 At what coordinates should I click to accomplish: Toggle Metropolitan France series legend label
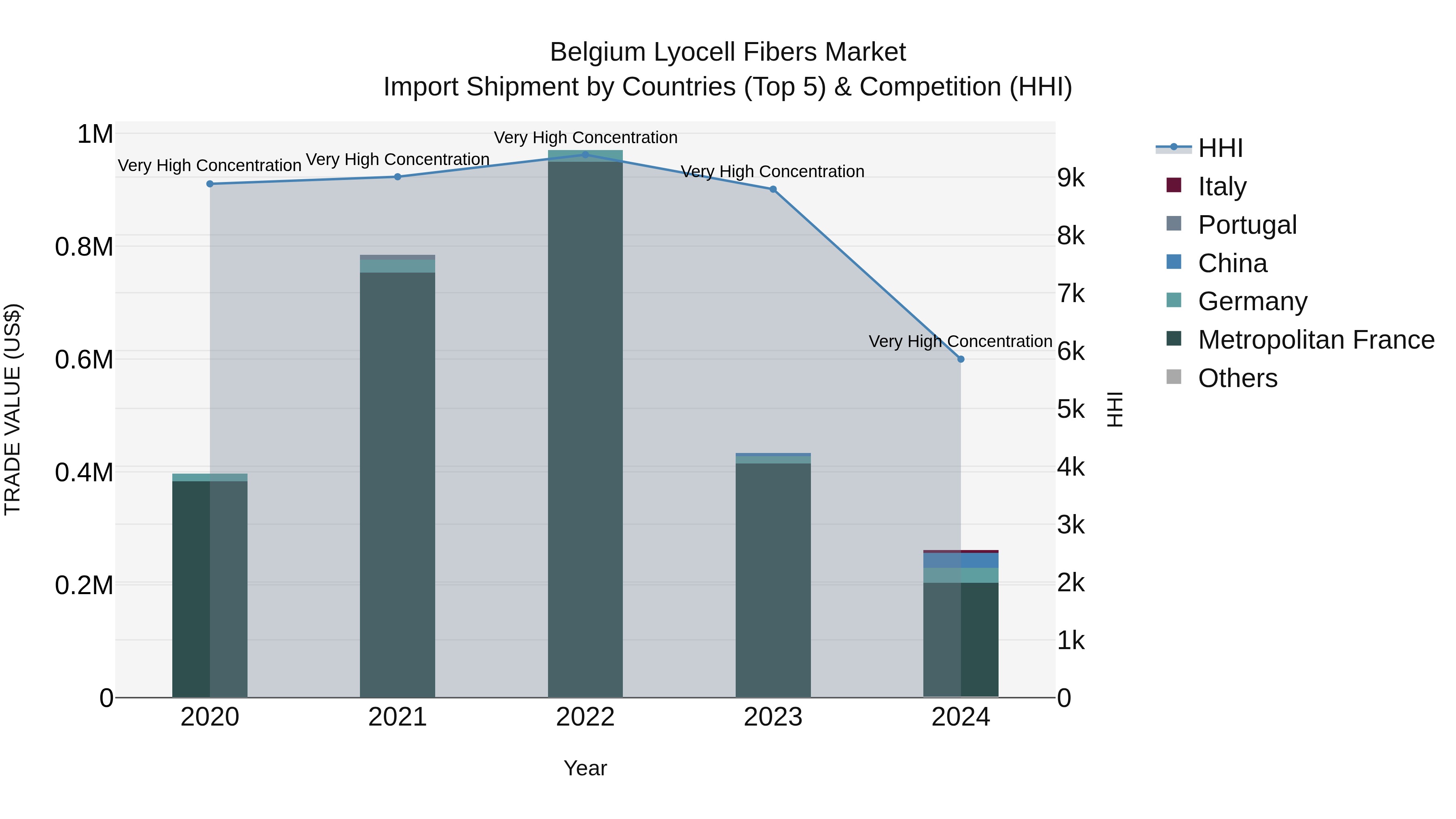(1316, 339)
